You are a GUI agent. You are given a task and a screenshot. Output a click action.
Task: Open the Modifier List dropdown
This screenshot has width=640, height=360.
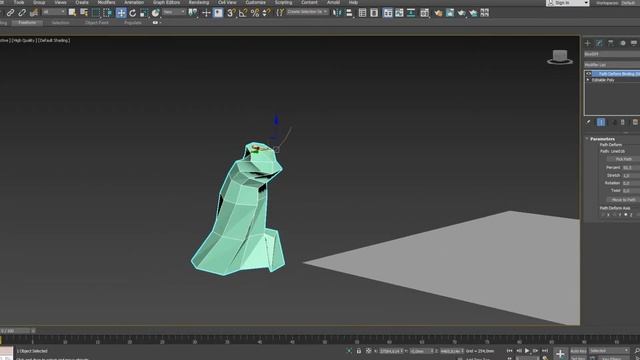[612, 64]
